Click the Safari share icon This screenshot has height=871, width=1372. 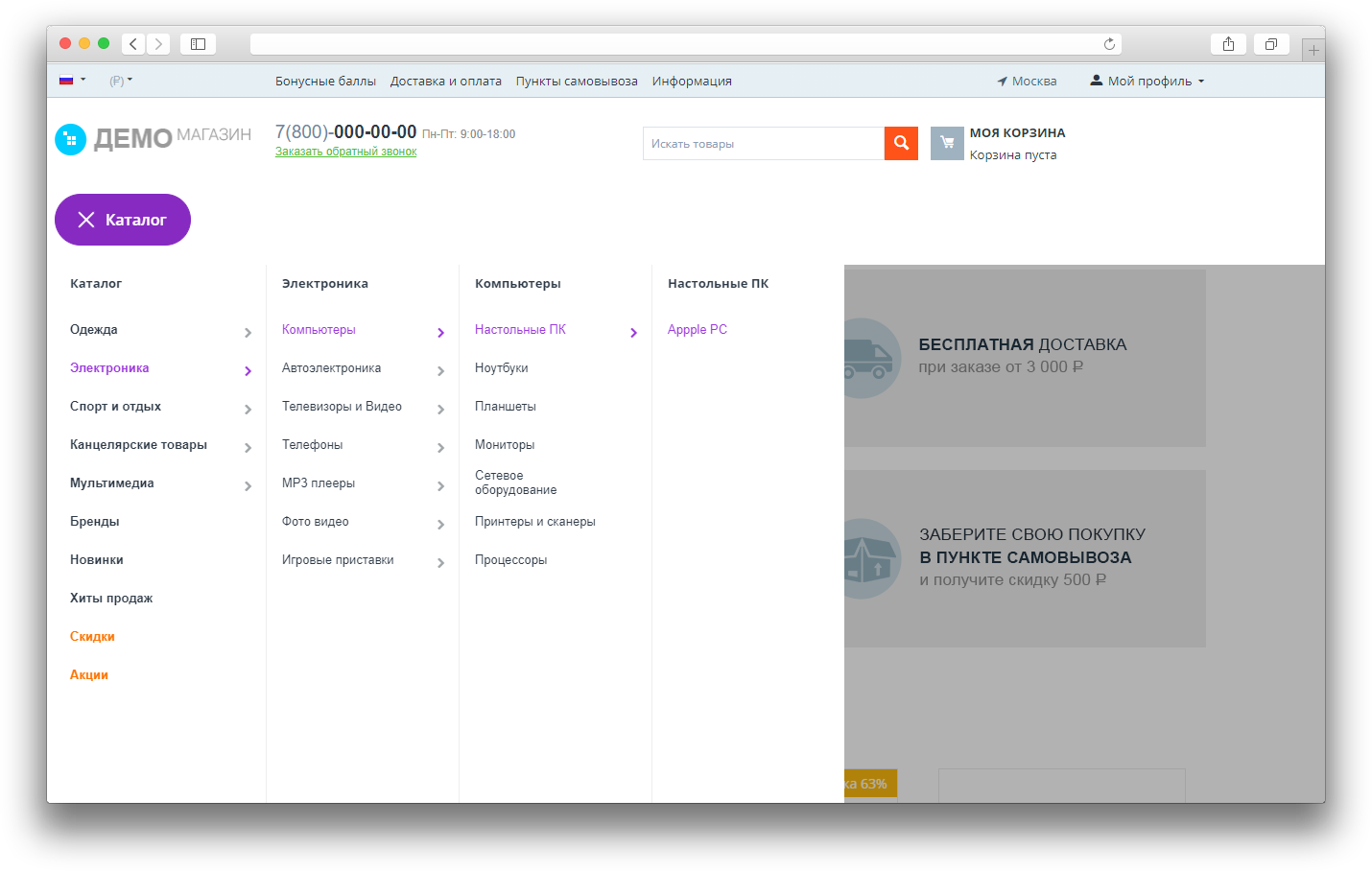[1228, 44]
